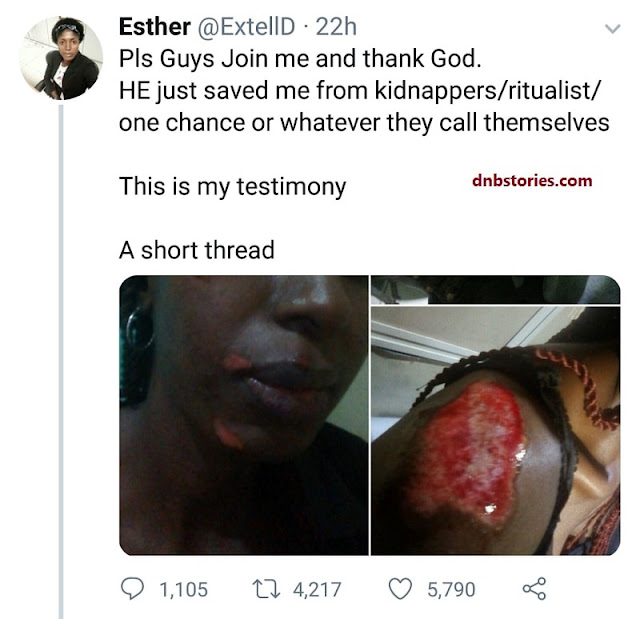640x619 pixels.
Task: Click the 5,790 likes count
Action: pos(451,590)
